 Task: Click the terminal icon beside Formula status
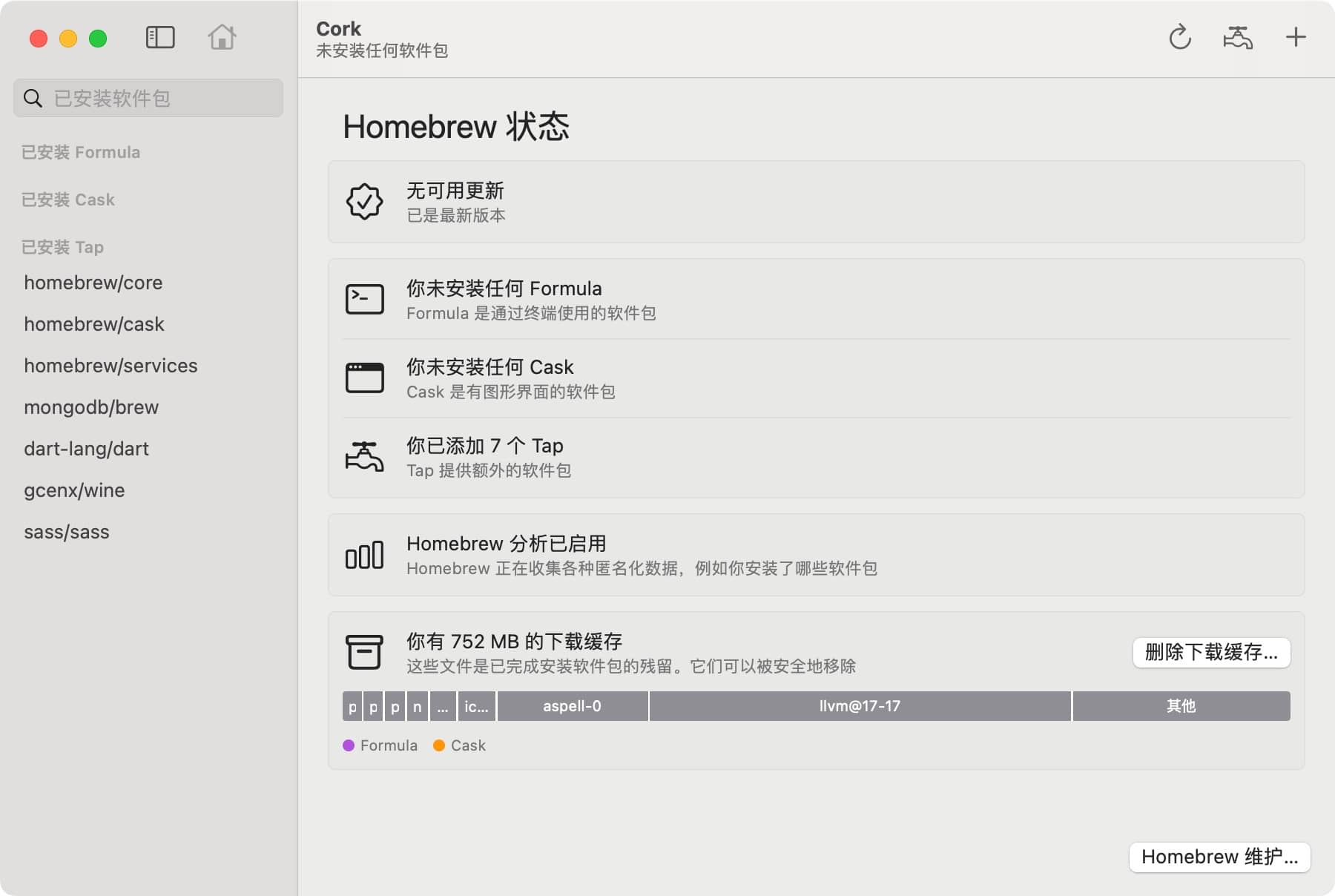coord(364,299)
